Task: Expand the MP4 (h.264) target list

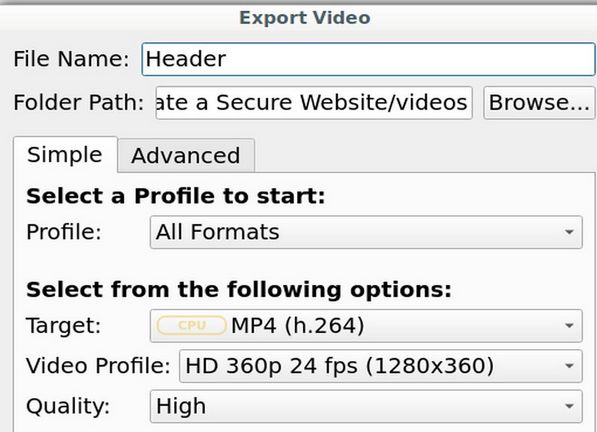Action: 366,326
